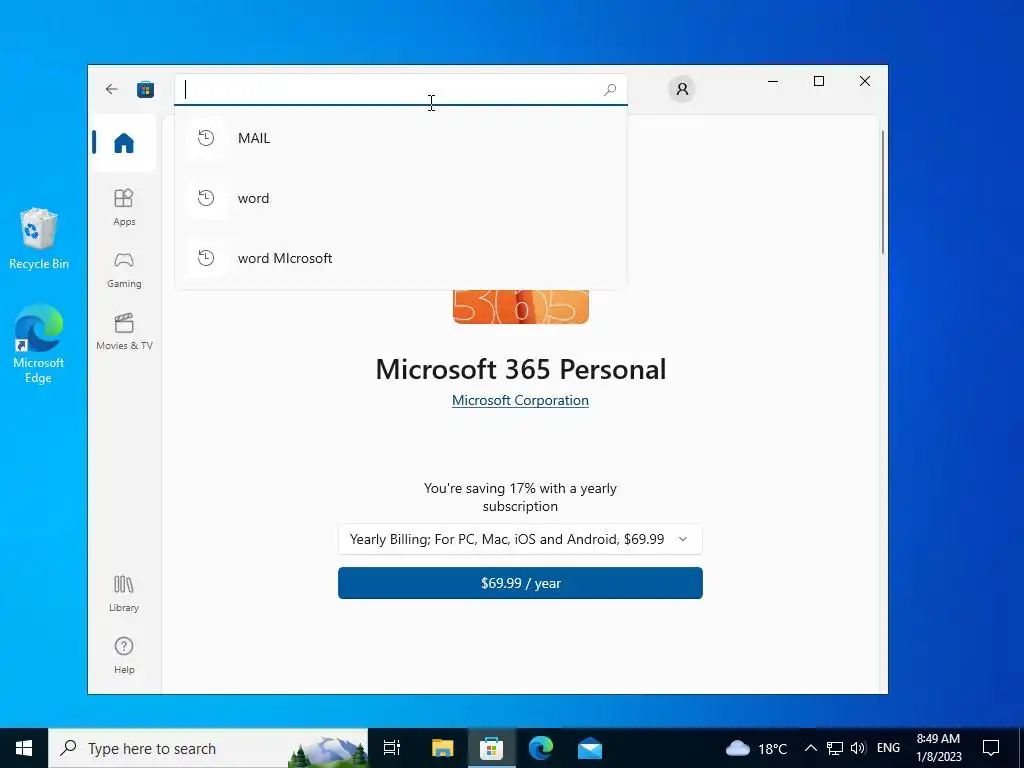Click the Microsoft 365 Personal title
Viewport: 1024px width, 768px height.
click(520, 370)
